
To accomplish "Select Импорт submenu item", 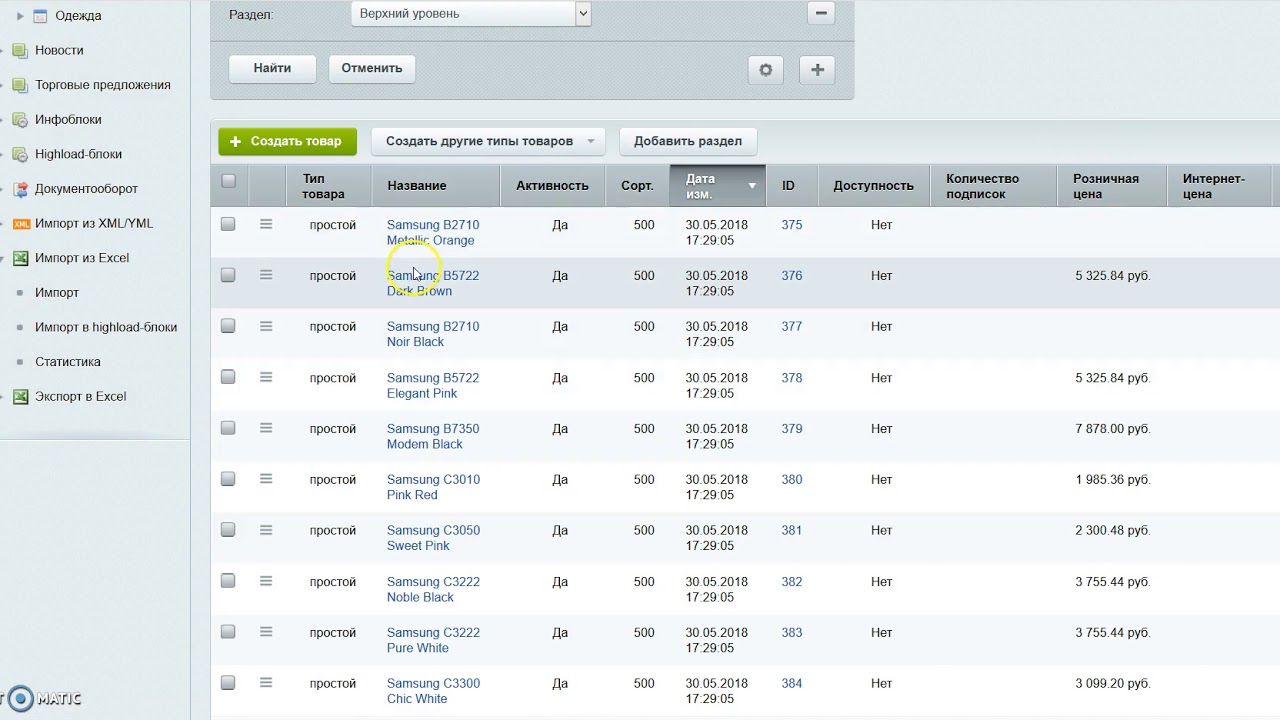I will coord(57,293).
